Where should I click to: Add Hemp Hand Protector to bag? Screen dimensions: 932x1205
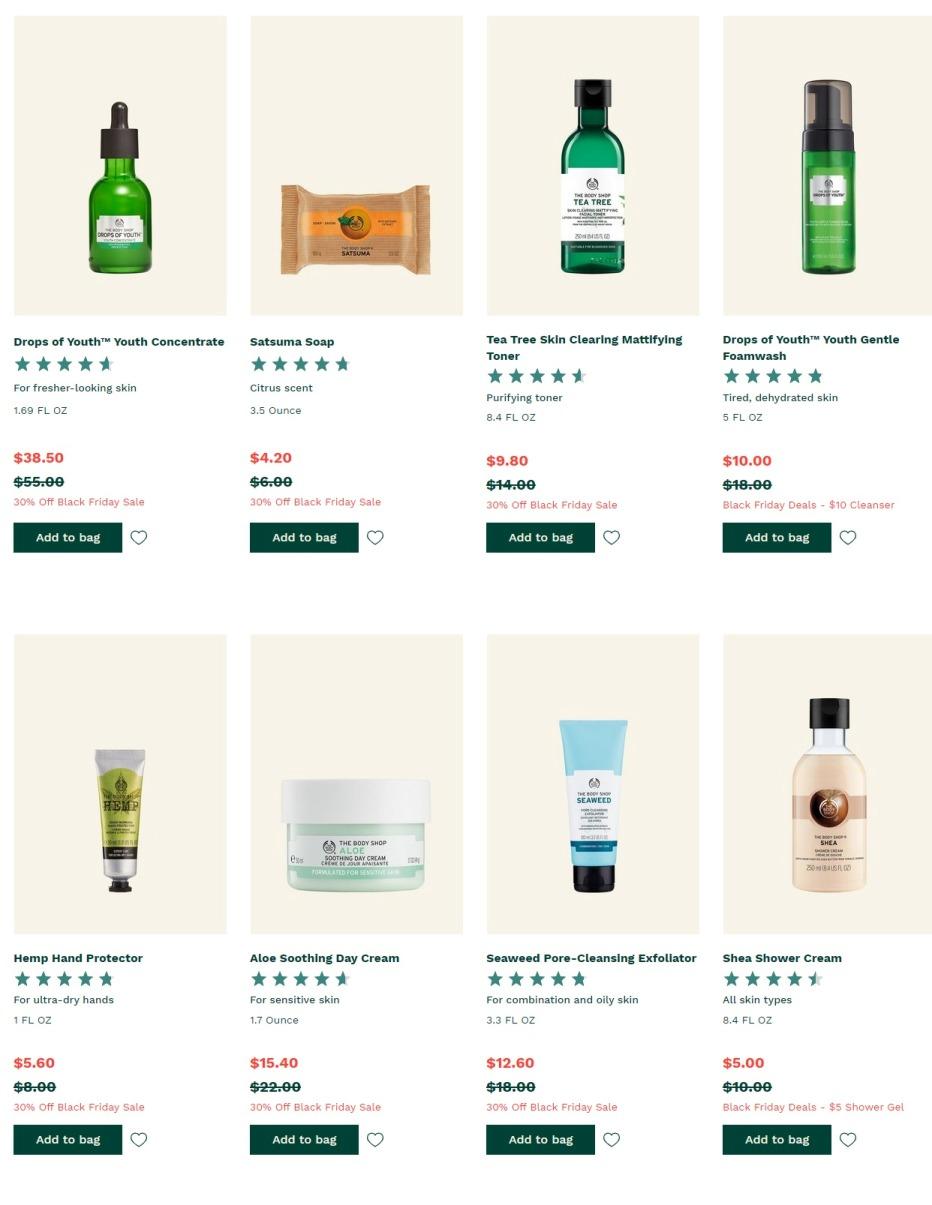pos(68,1140)
